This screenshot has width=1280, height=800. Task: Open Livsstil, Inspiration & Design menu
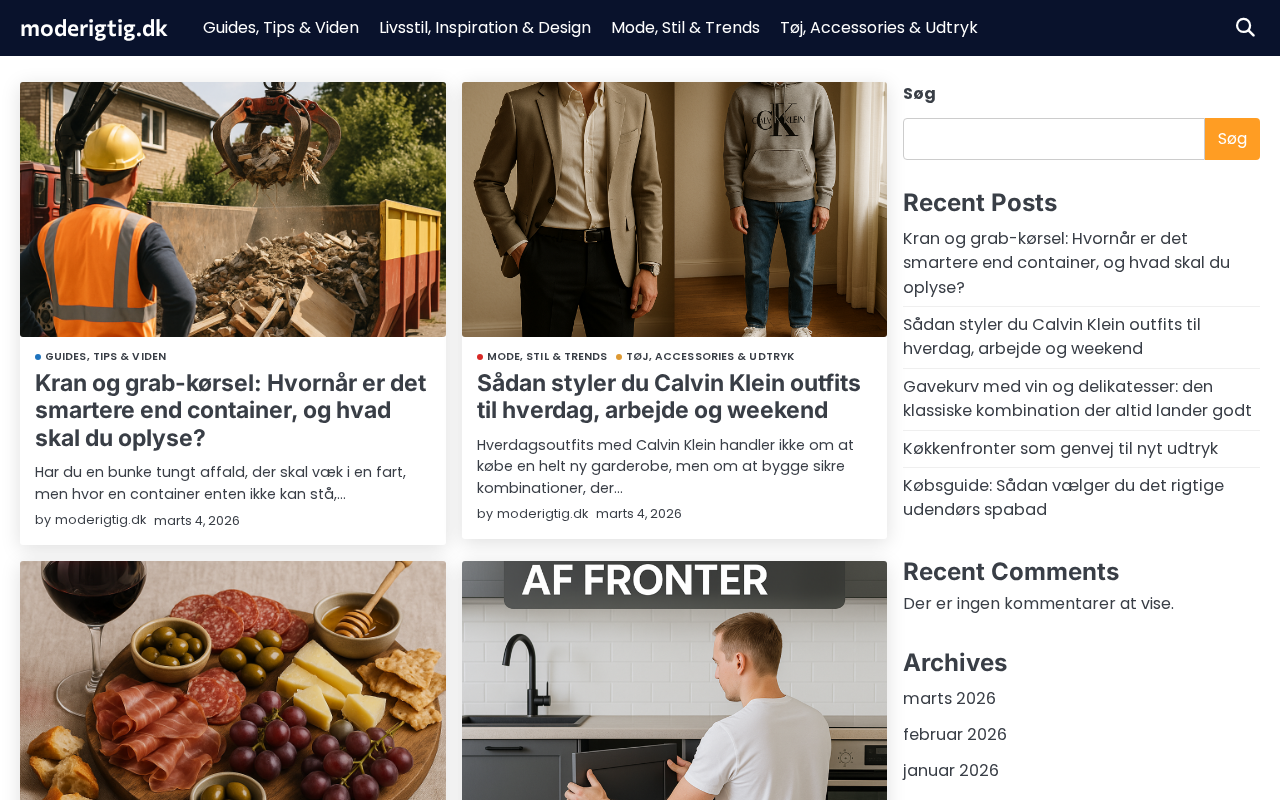coord(485,28)
